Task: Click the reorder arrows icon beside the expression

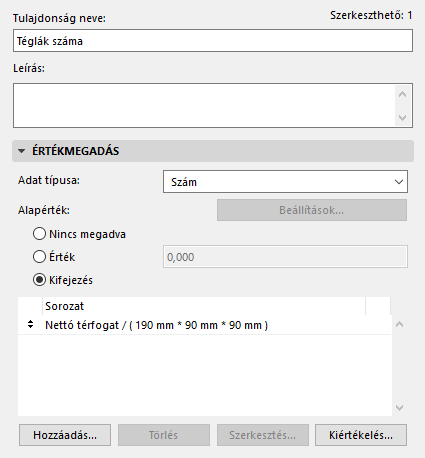Action: pyautogui.click(x=30, y=324)
